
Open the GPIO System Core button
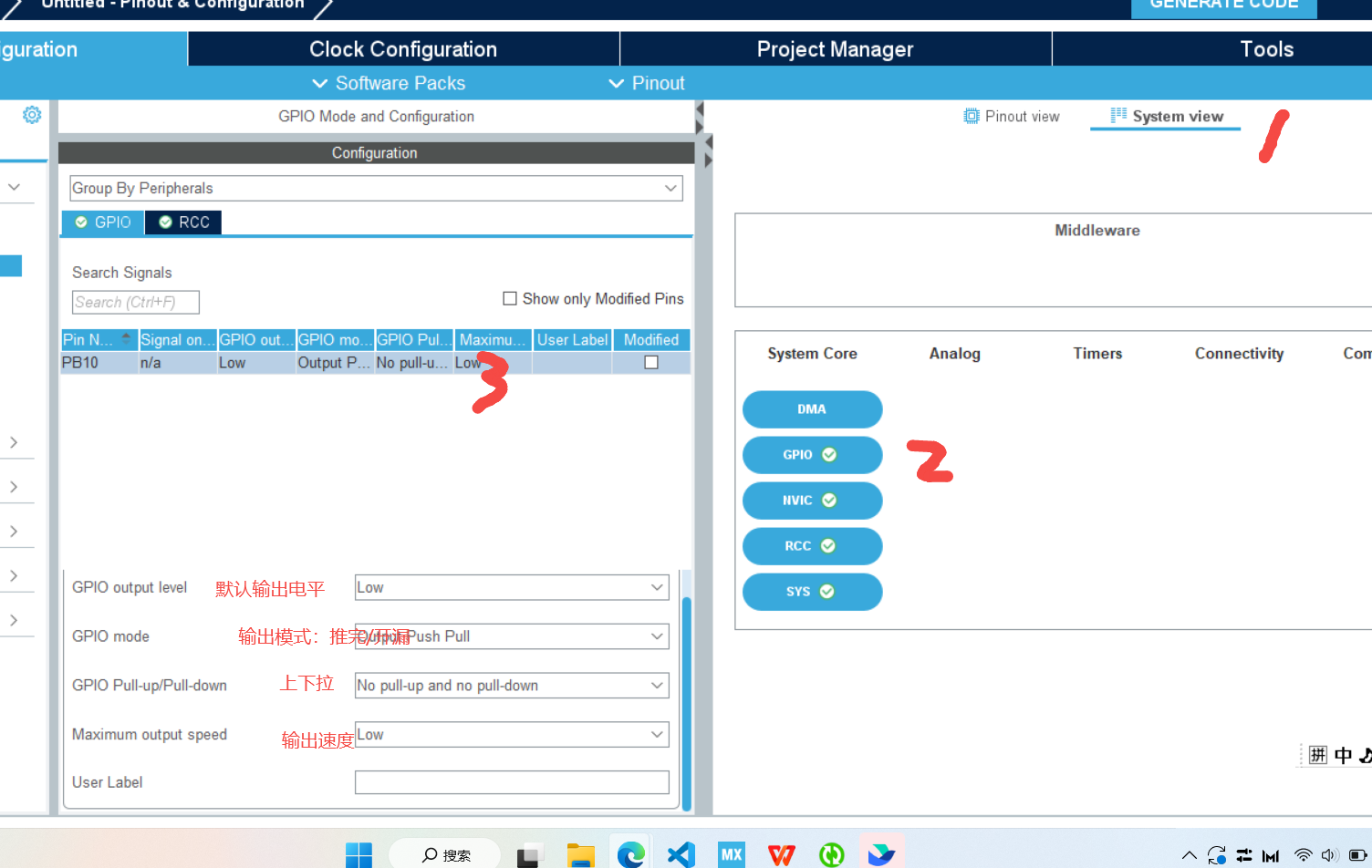coord(812,455)
